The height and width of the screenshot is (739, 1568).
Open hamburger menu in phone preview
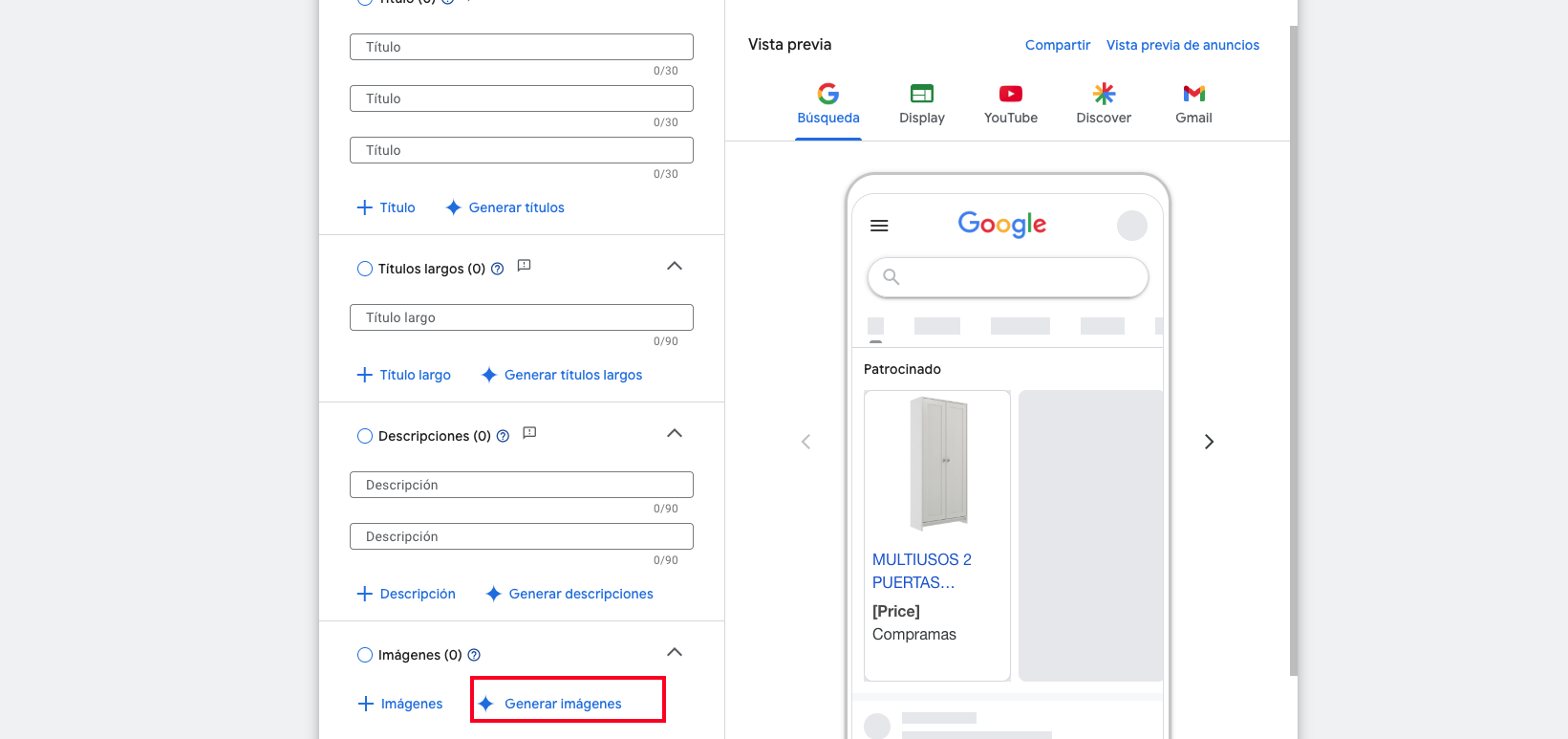[879, 226]
